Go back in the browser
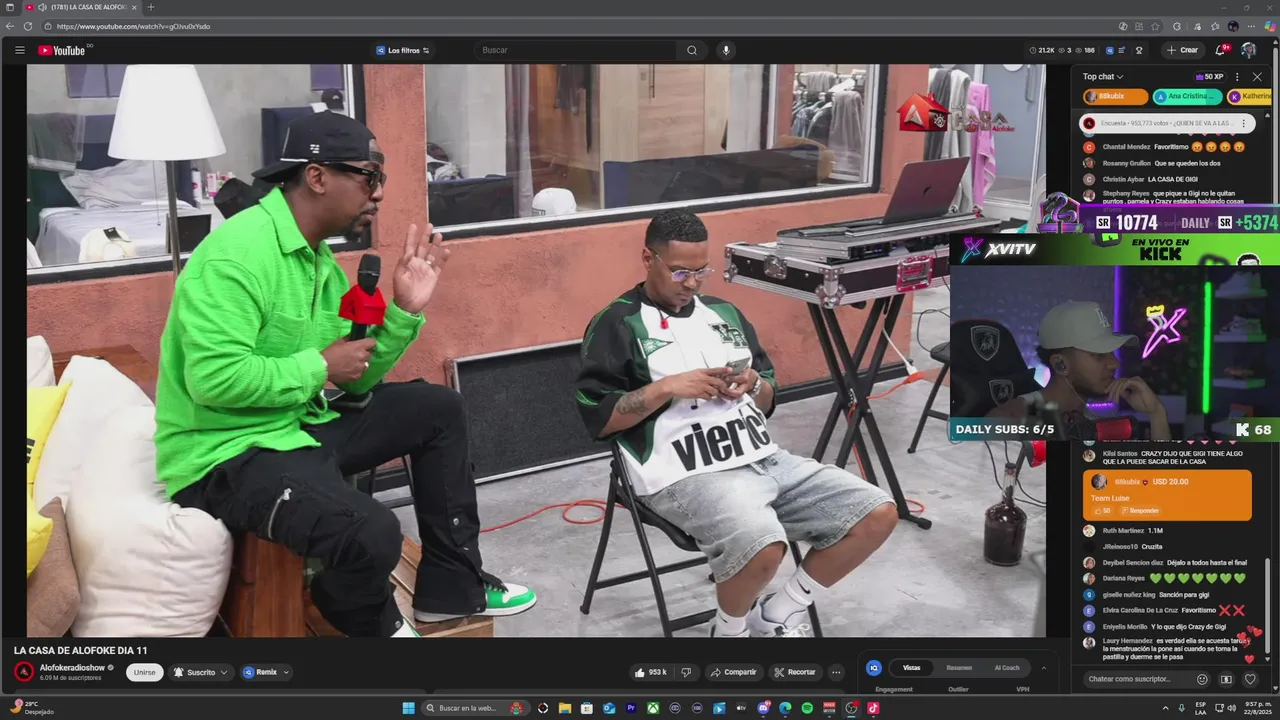Viewport: 1280px width, 720px height. pyautogui.click(x=10, y=26)
